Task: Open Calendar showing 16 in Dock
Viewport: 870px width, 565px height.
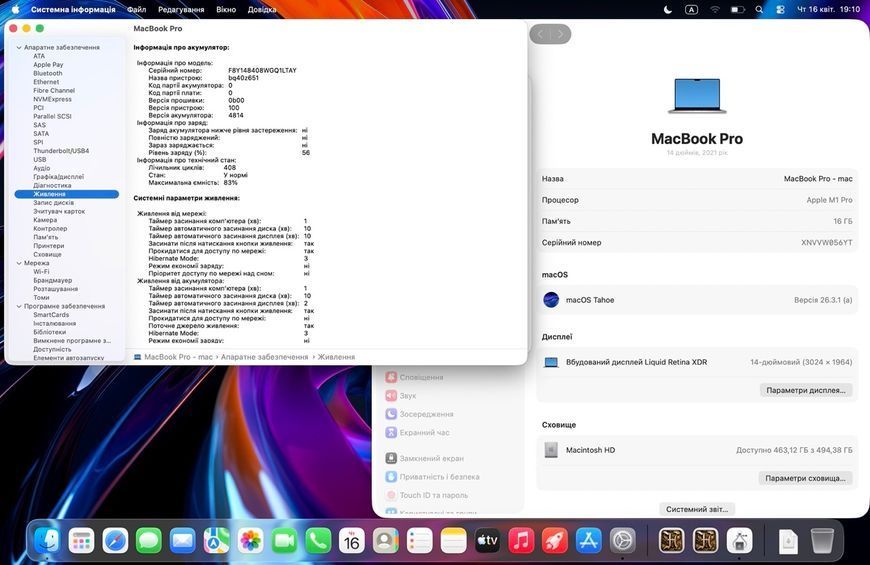Action: coord(352,541)
